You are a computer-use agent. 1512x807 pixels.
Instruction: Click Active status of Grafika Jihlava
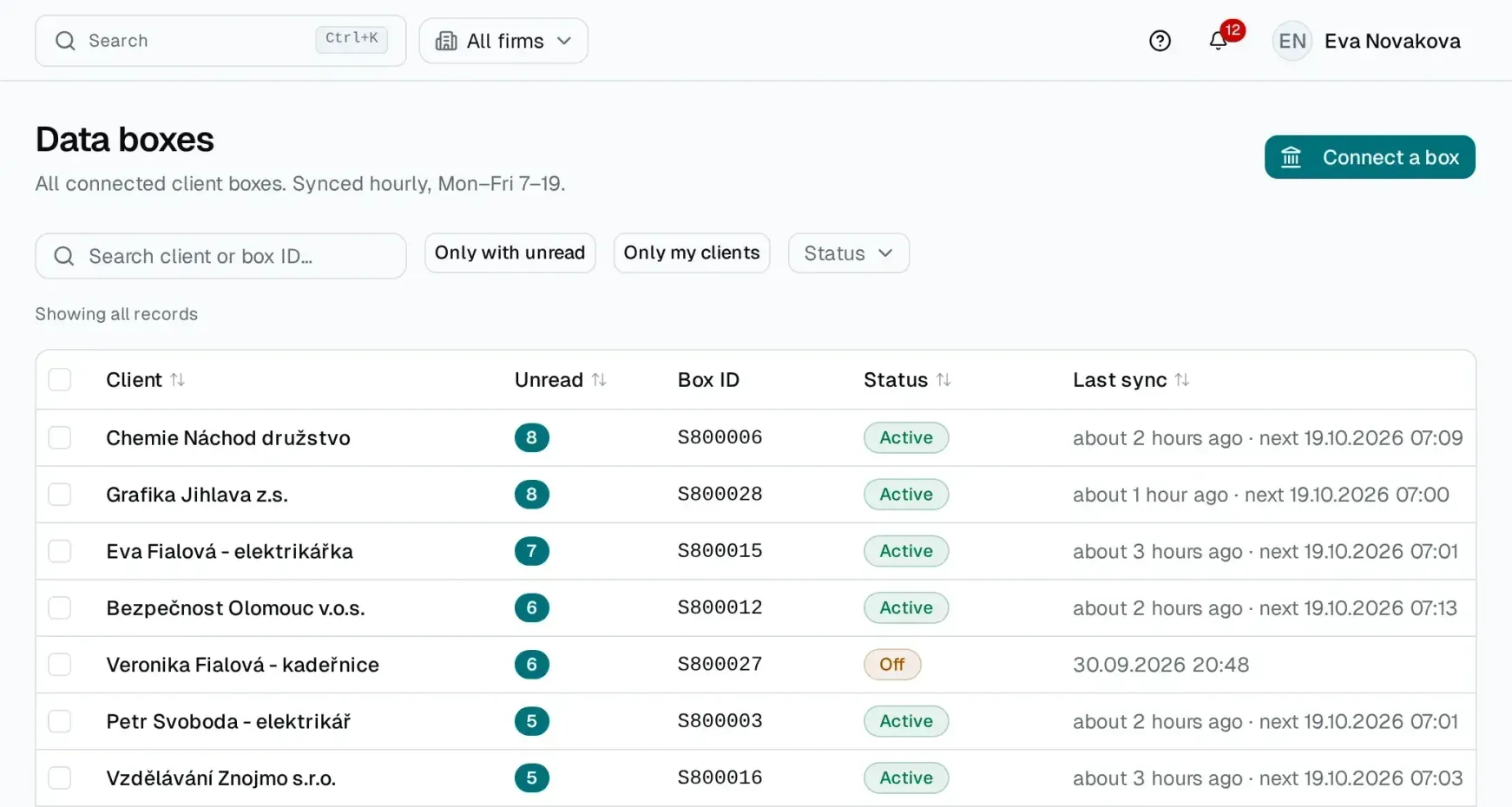[906, 495]
